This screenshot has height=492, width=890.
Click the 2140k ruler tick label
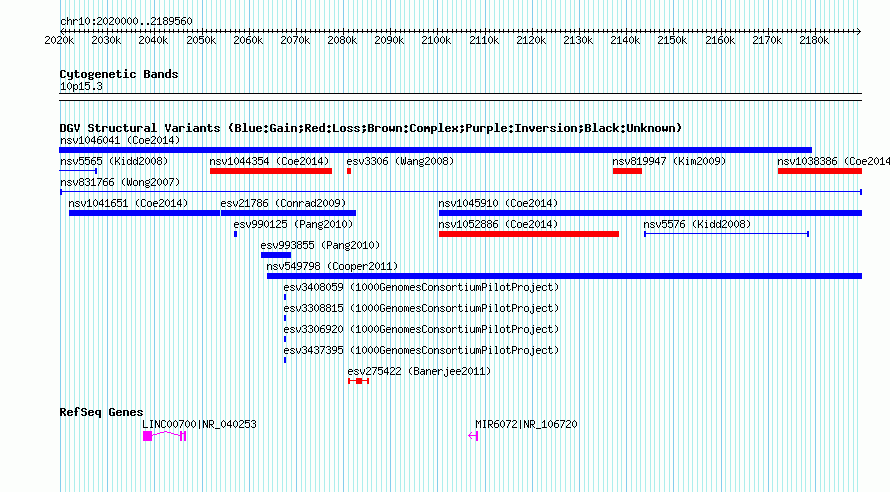click(x=625, y=40)
